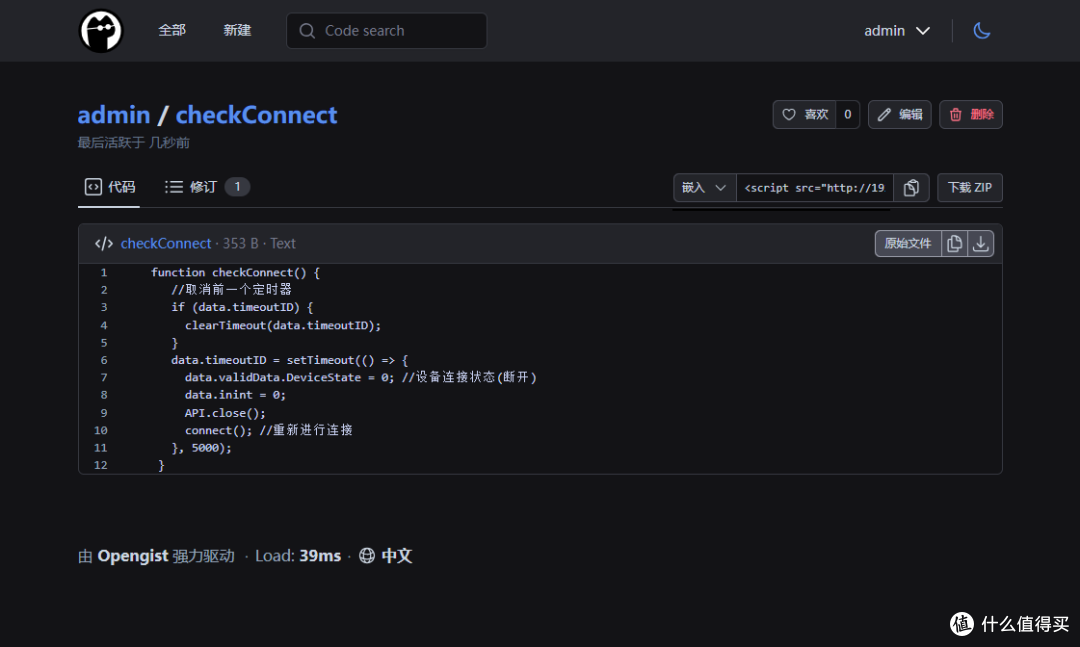Click the code file icon beside checkConnect
The height and width of the screenshot is (647, 1080).
[104, 243]
